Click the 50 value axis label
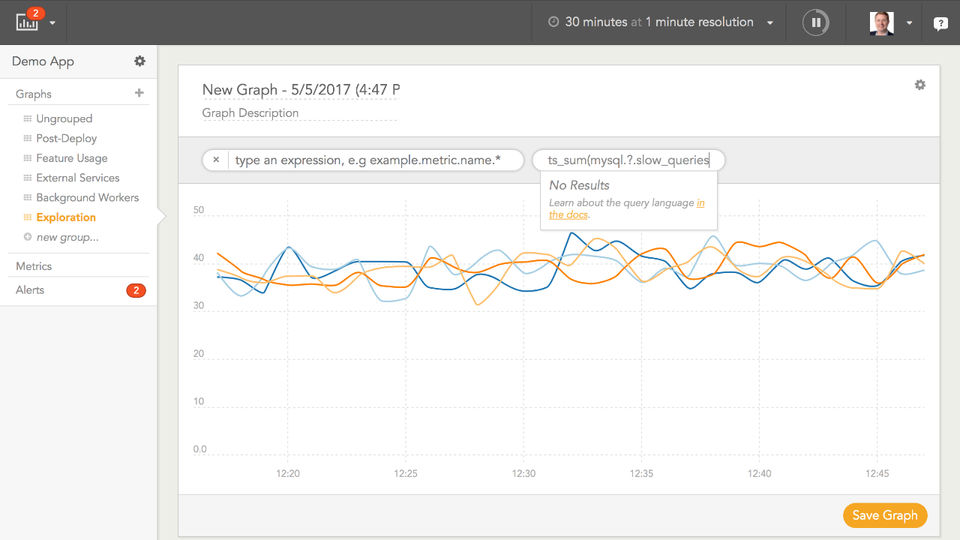This screenshot has width=960, height=540. pyautogui.click(x=198, y=209)
